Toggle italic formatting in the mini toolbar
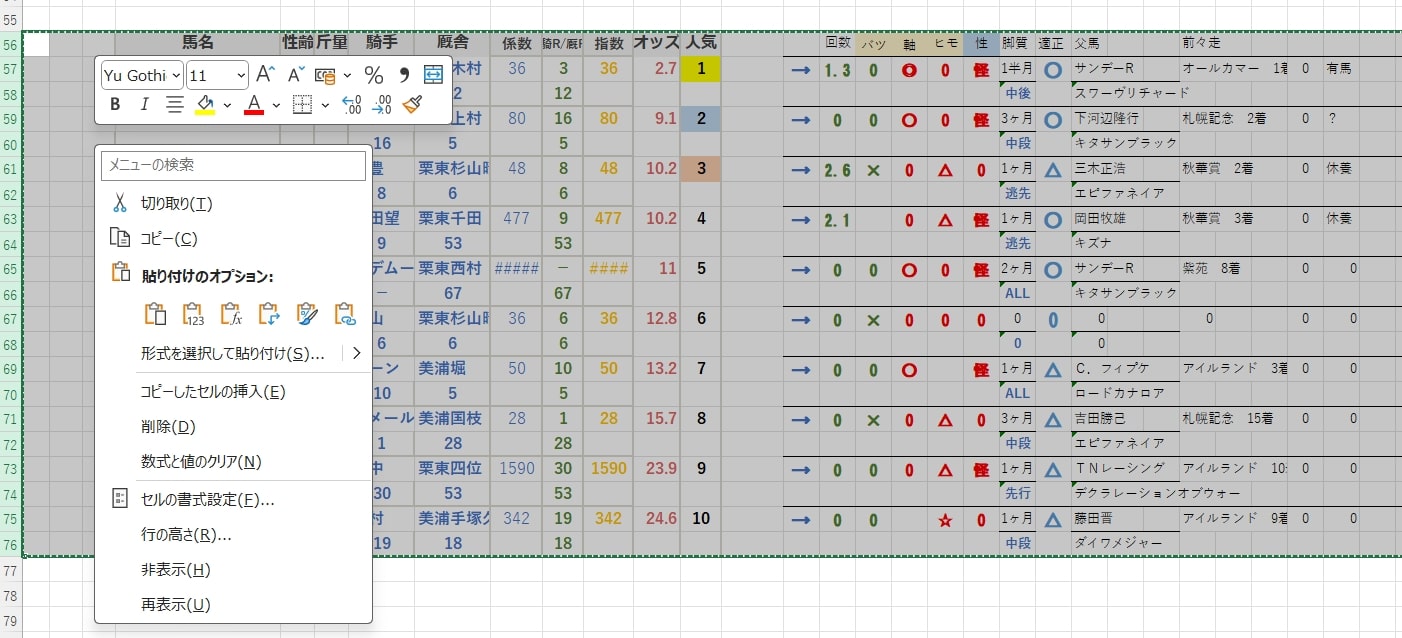 click(x=145, y=103)
